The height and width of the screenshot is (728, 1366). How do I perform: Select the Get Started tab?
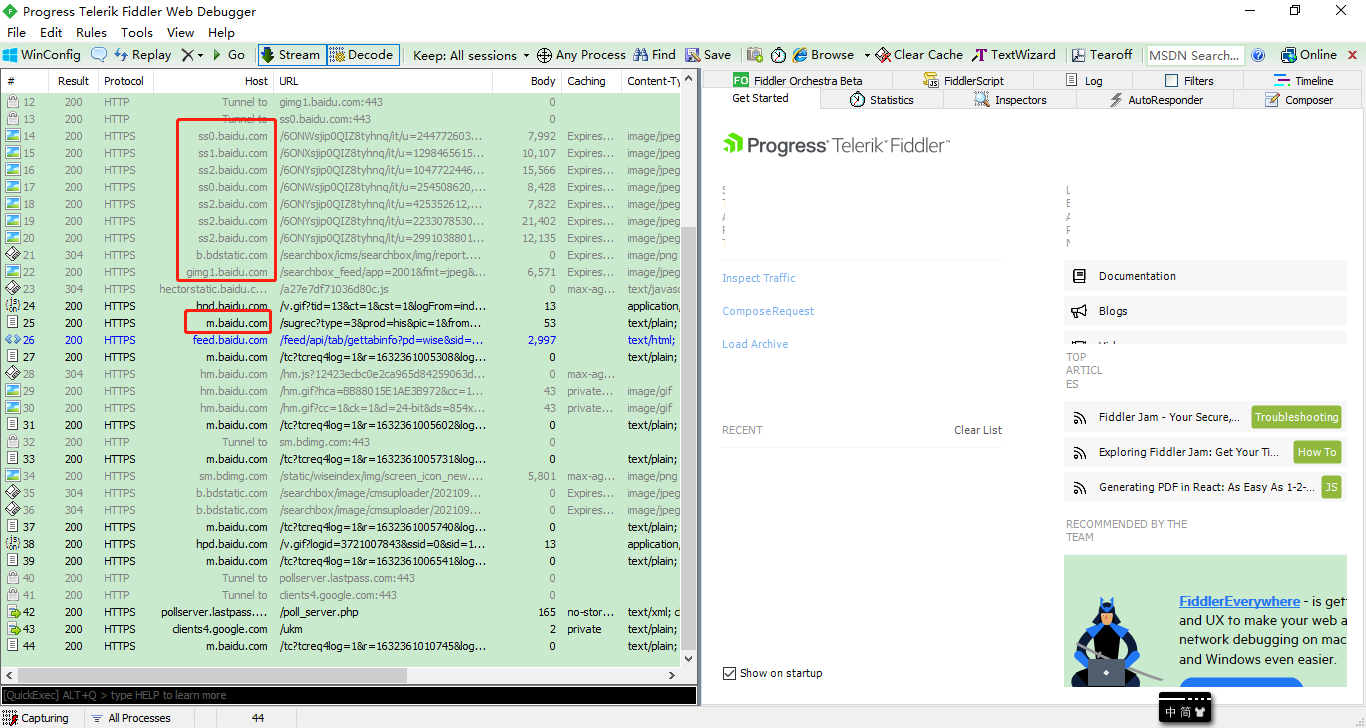(760, 98)
